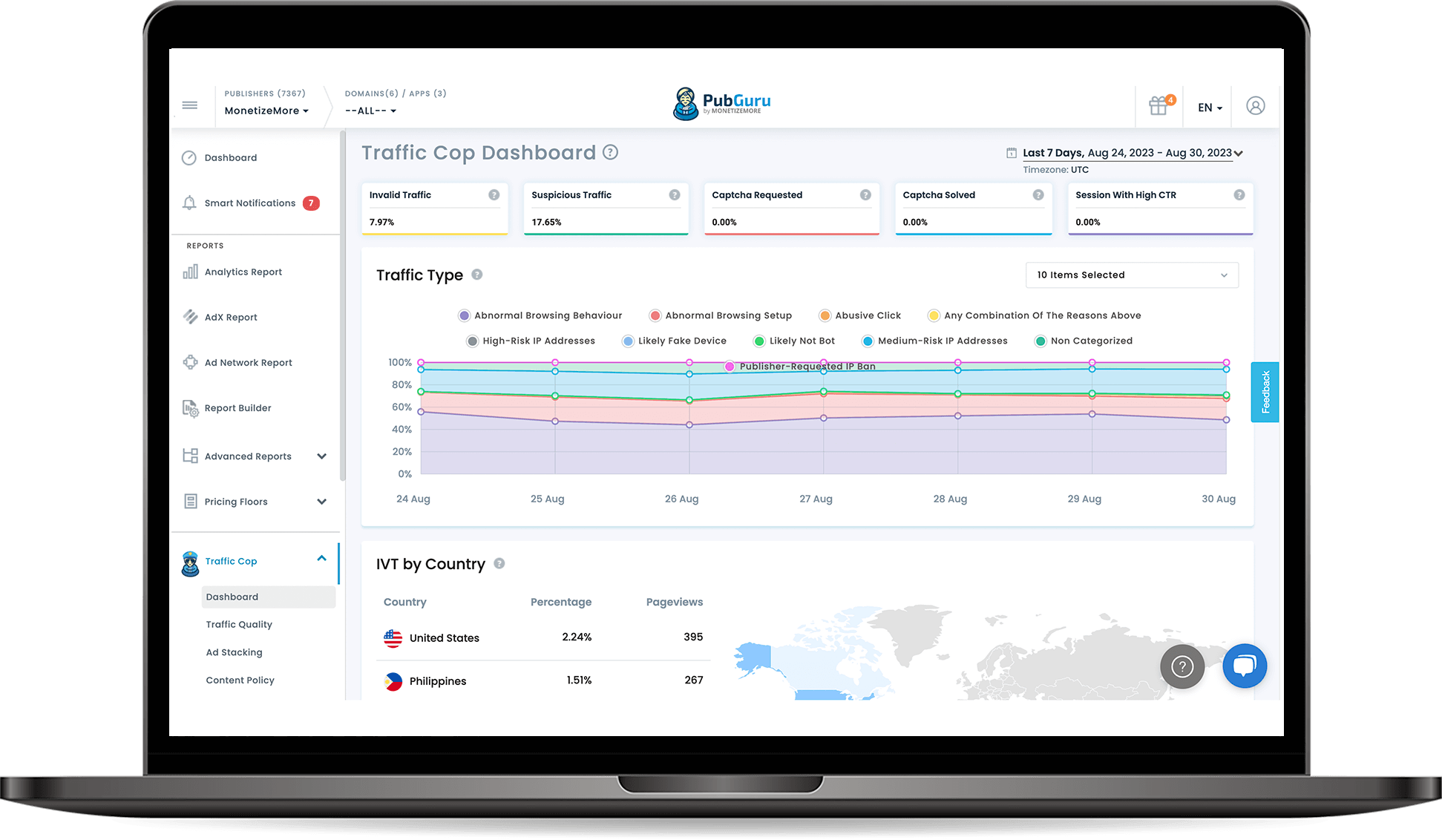The height and width of the screenshot is (840, 1442).
Task: Toggle Medium-Risk IP Addresses legend series
Action: 934,341
